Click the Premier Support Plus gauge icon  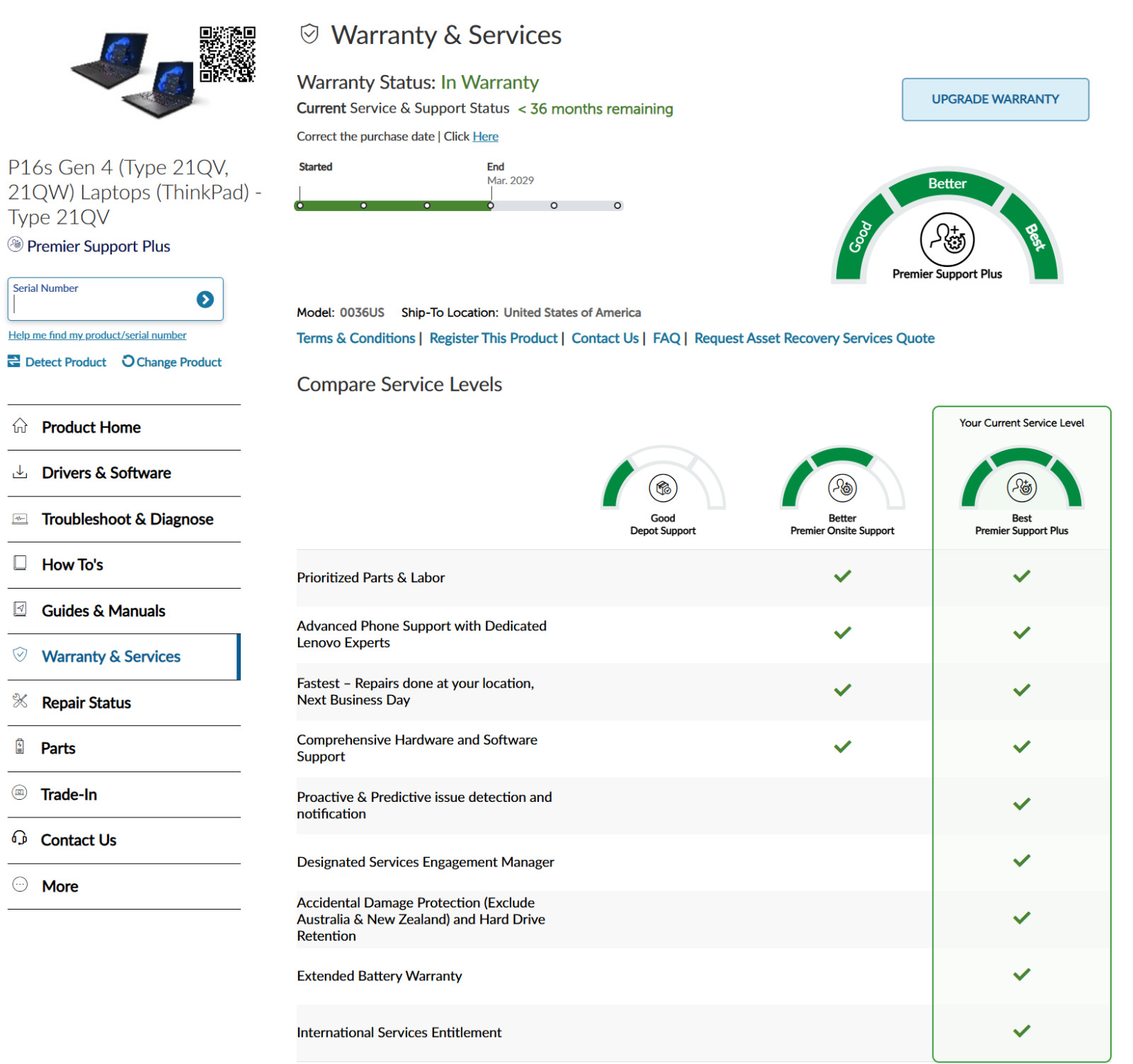click(947, 239)
